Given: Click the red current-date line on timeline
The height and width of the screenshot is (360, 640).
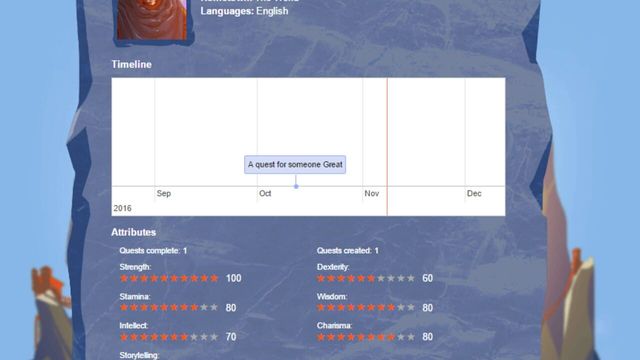Looking at the screenshot, I should (x=387, y=147).
